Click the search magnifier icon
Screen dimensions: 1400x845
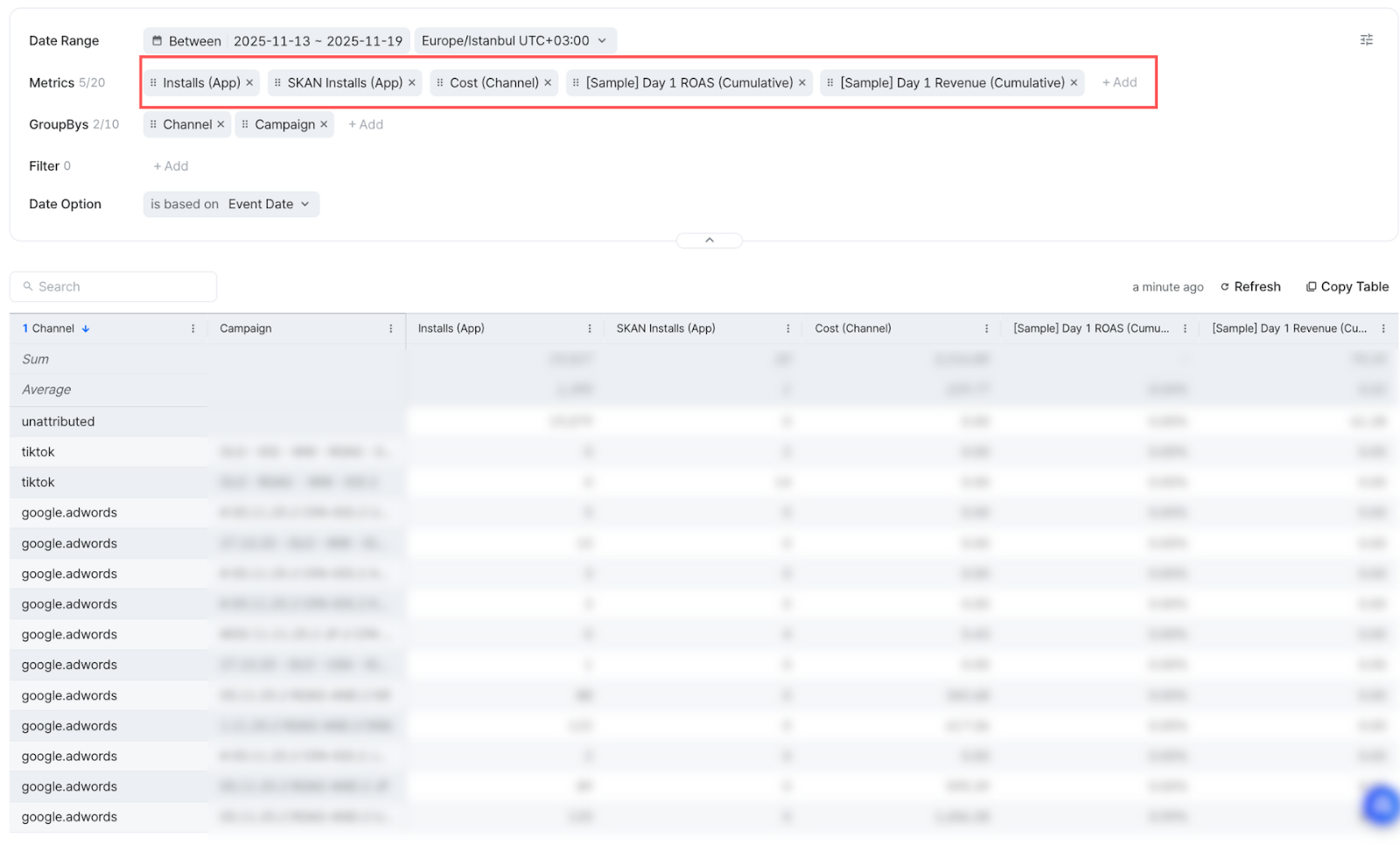28,287
